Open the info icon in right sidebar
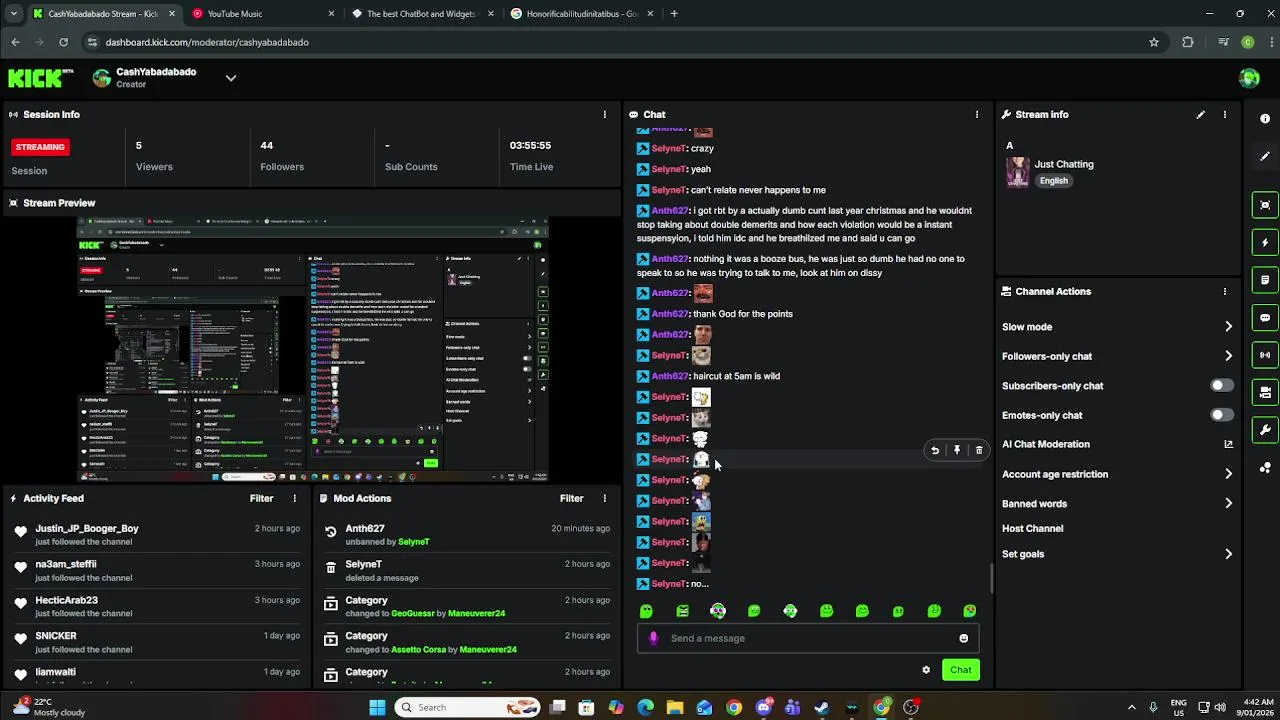This screenshot has height=720, width=1280. pos(1265,118)
